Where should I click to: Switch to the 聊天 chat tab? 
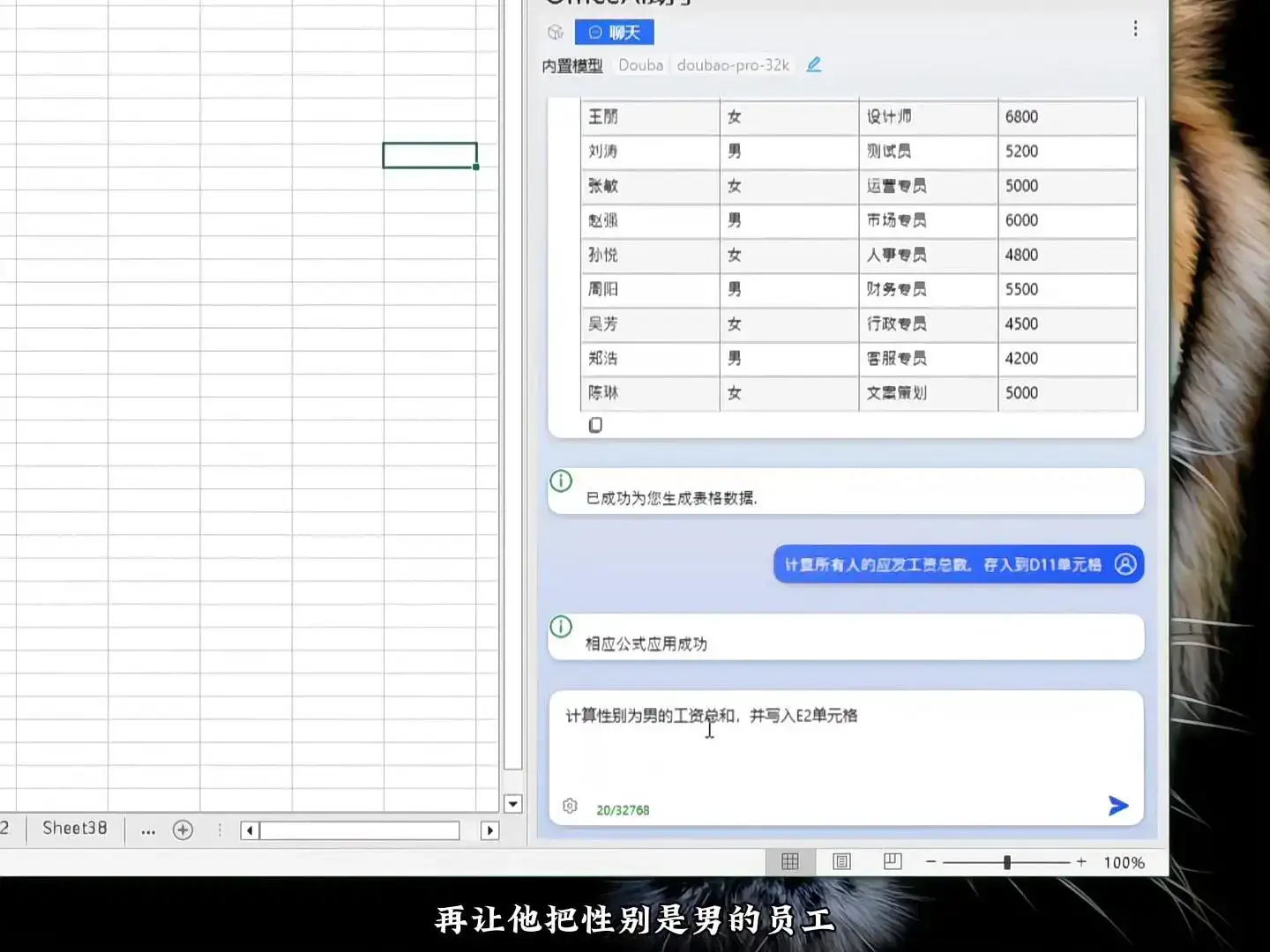pyautogui.click(x=615, y=32)
